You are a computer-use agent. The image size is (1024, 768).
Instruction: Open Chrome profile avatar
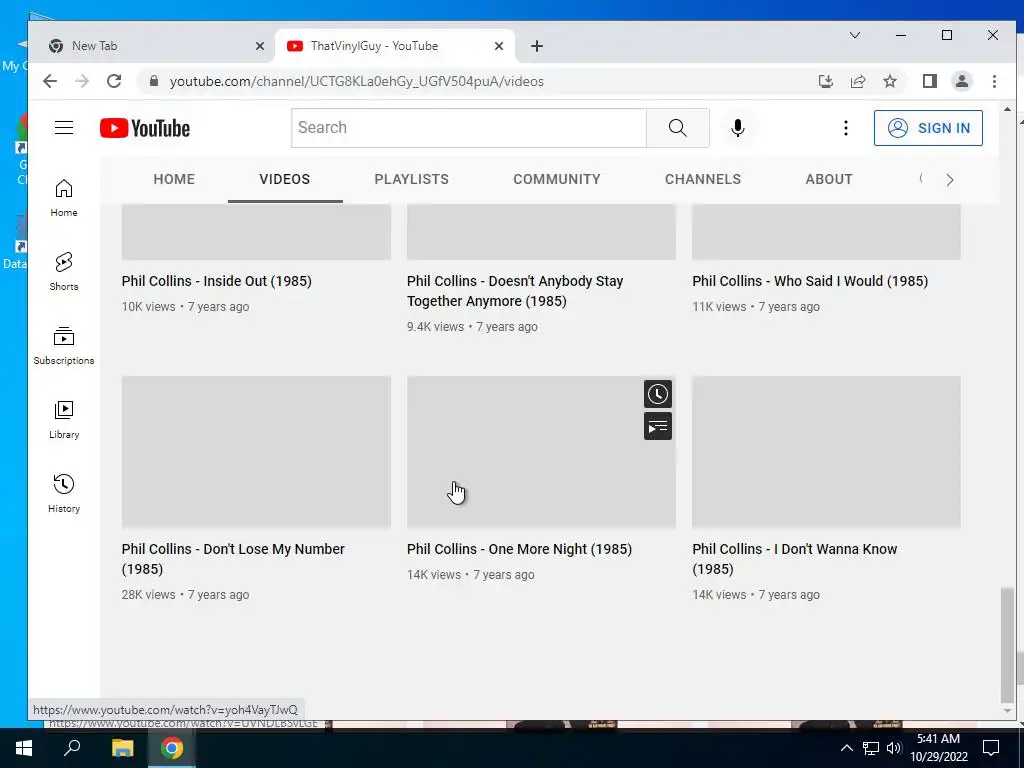961,81
